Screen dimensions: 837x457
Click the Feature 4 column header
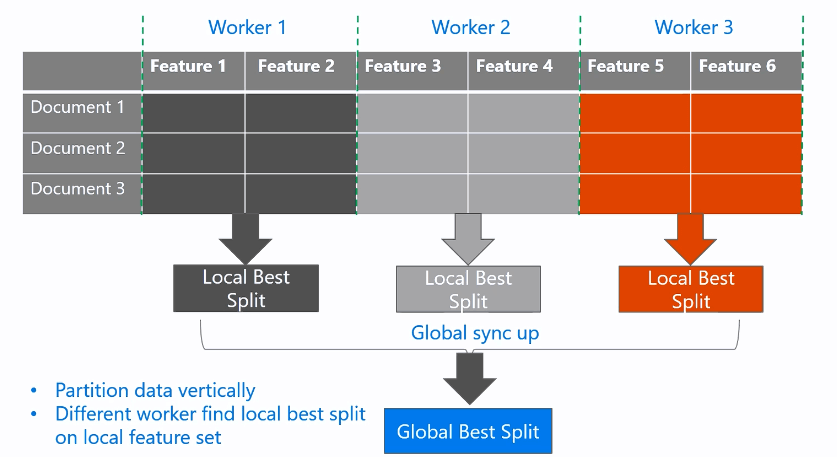[524, 71]
